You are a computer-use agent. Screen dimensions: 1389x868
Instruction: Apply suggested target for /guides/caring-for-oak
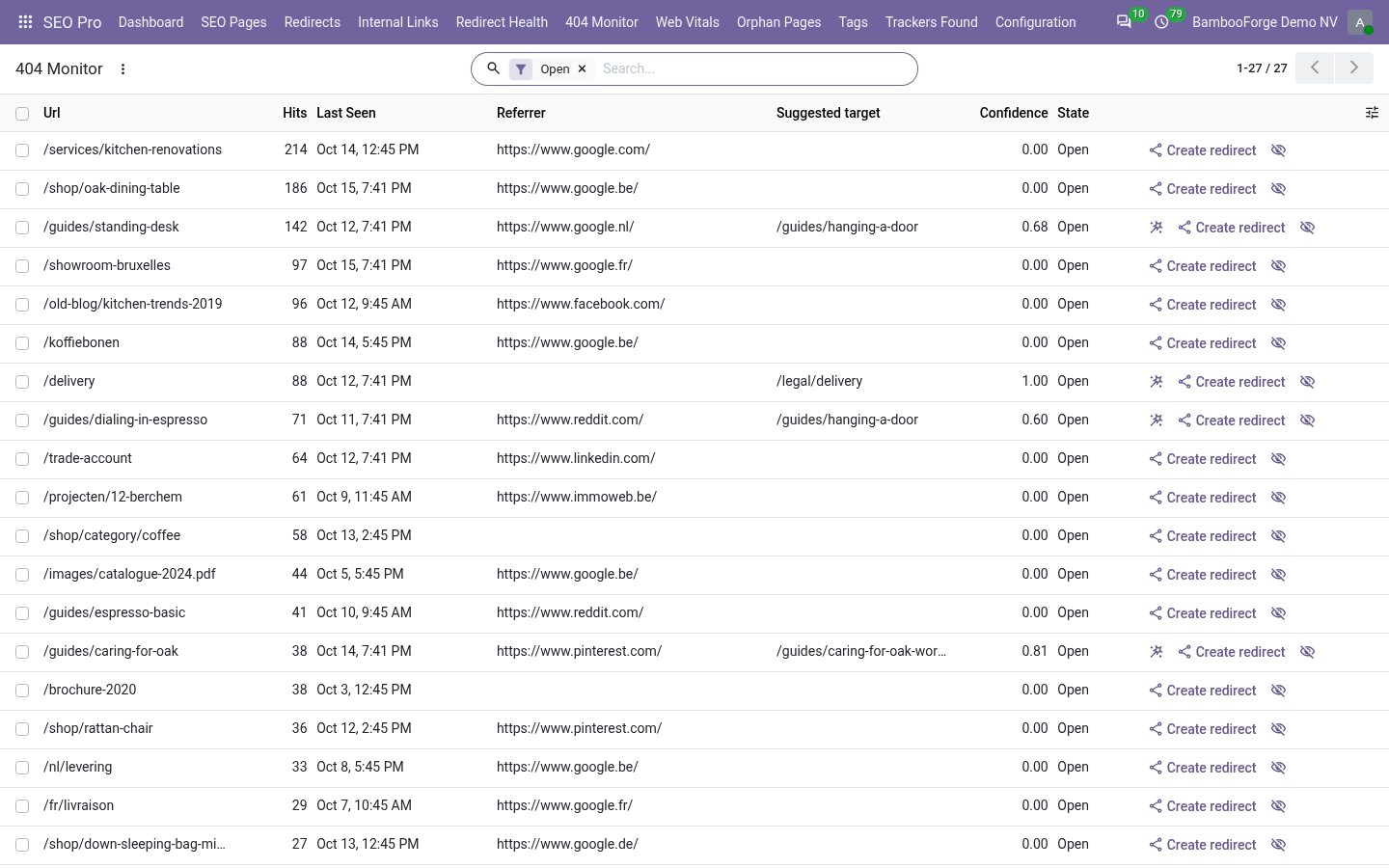(1156, 652)
